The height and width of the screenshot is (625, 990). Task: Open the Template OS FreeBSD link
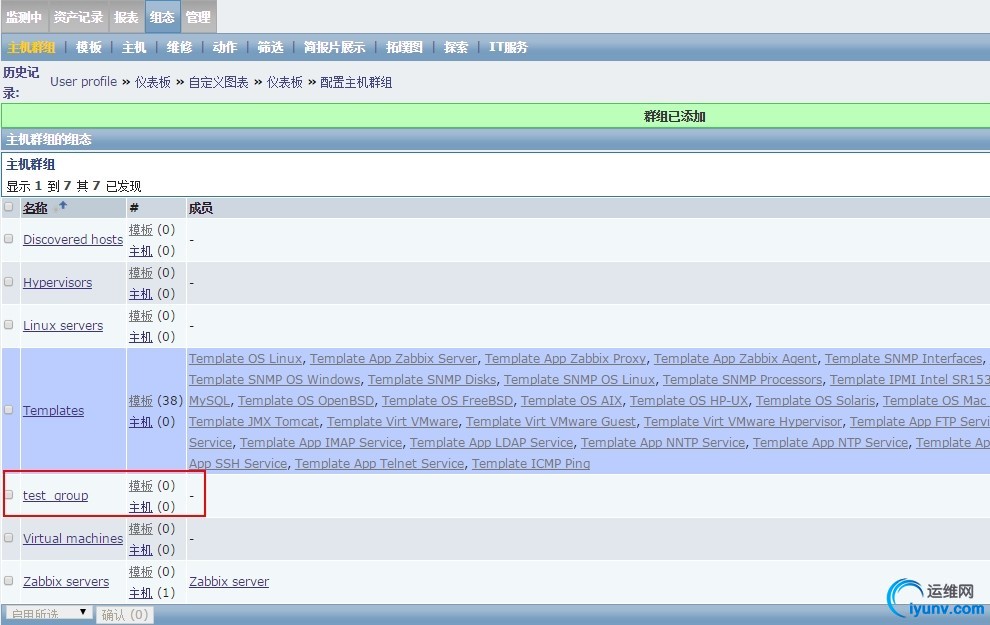[x=448, y=400]
